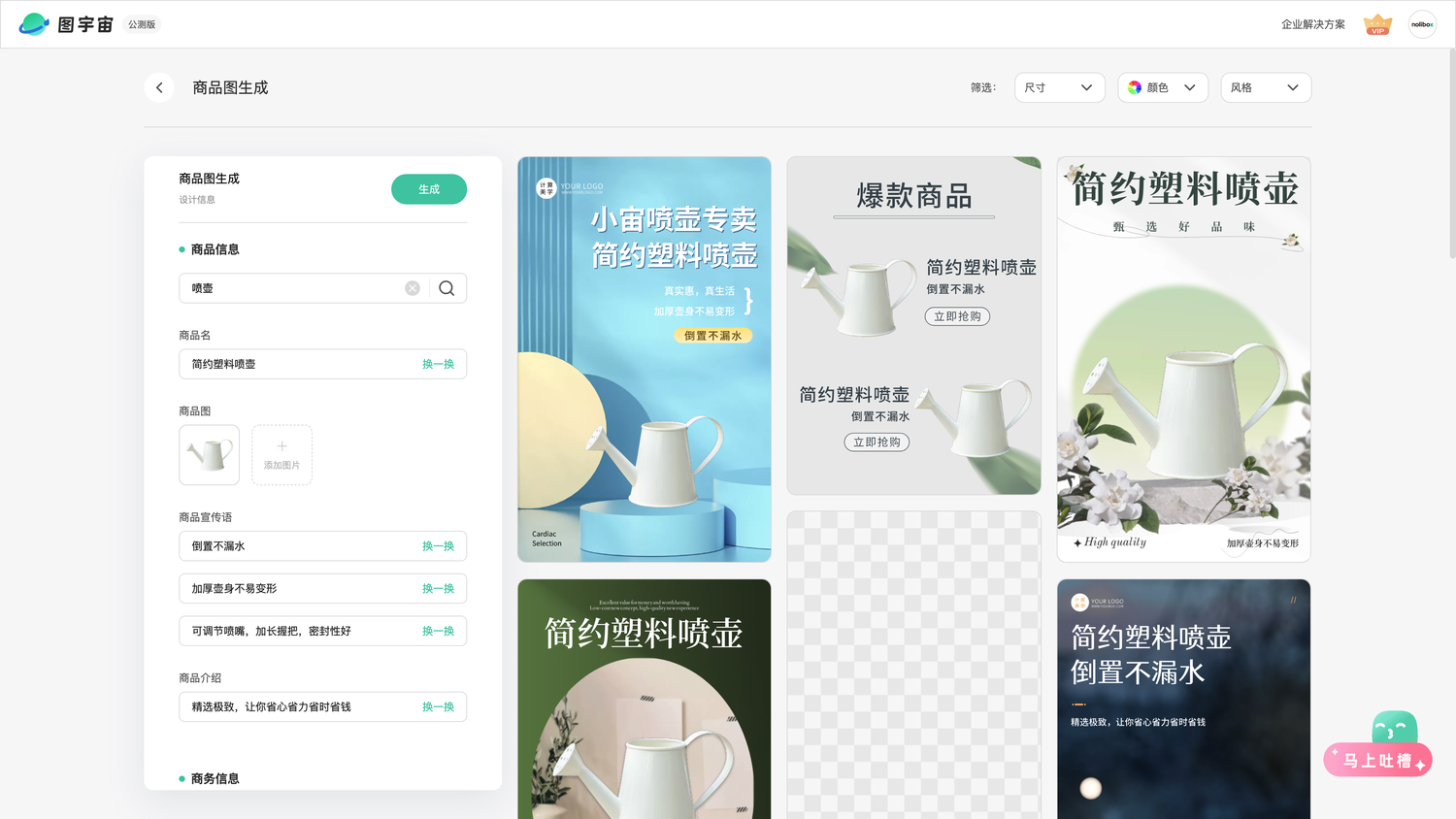Click 换一换 beside 加厚壶身不易变形
Viewport: 1456px width, 819px height.
438,589
